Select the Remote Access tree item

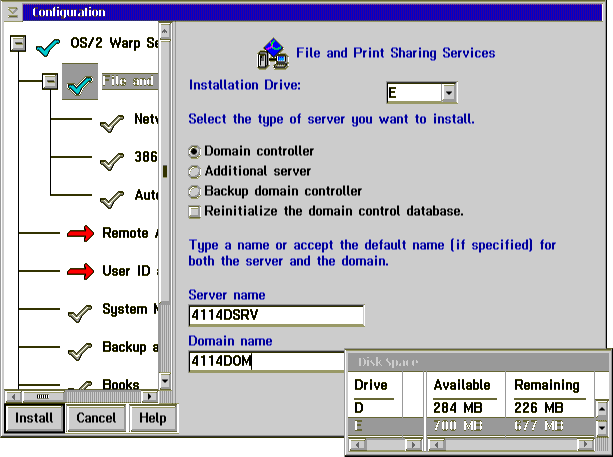click(x=130, y=233)
